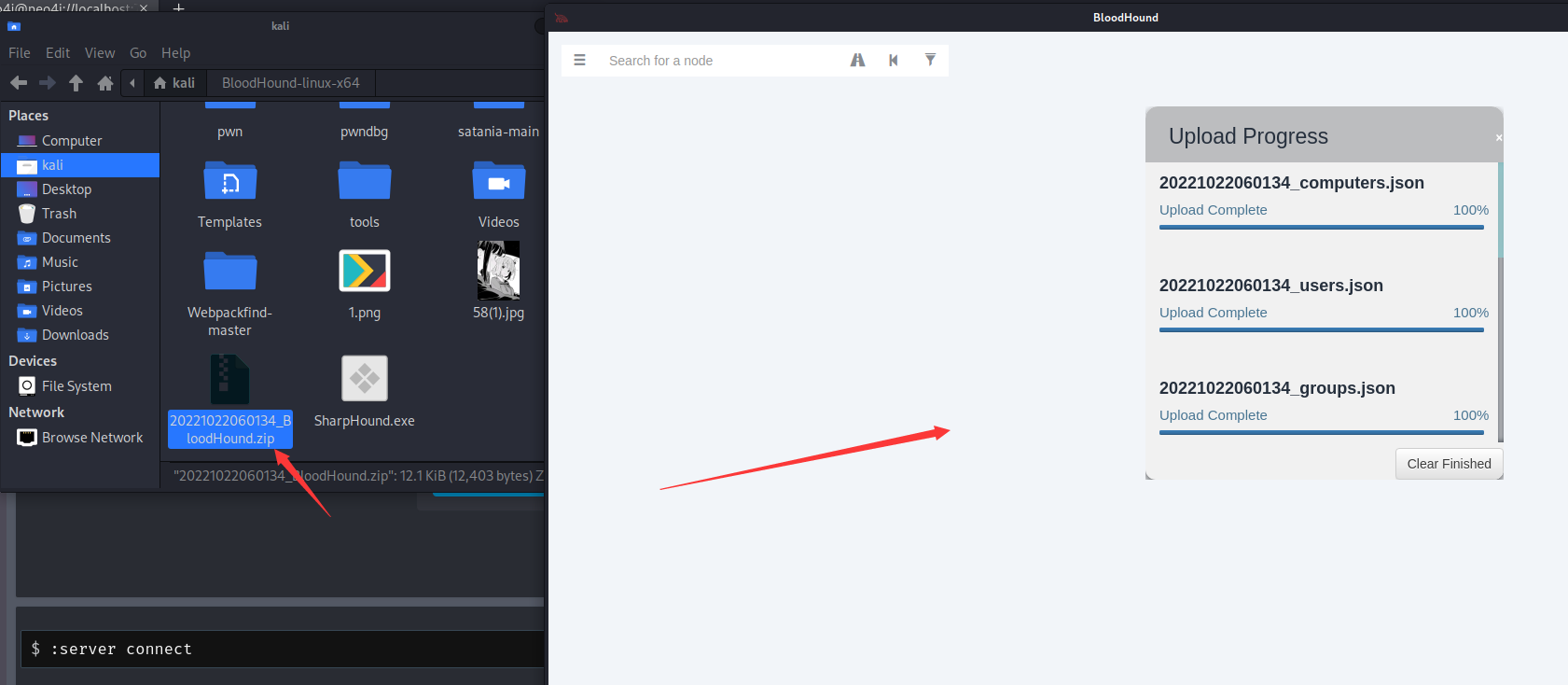
Task: Select the pwndbg folder label
Action: click(365, 132)
